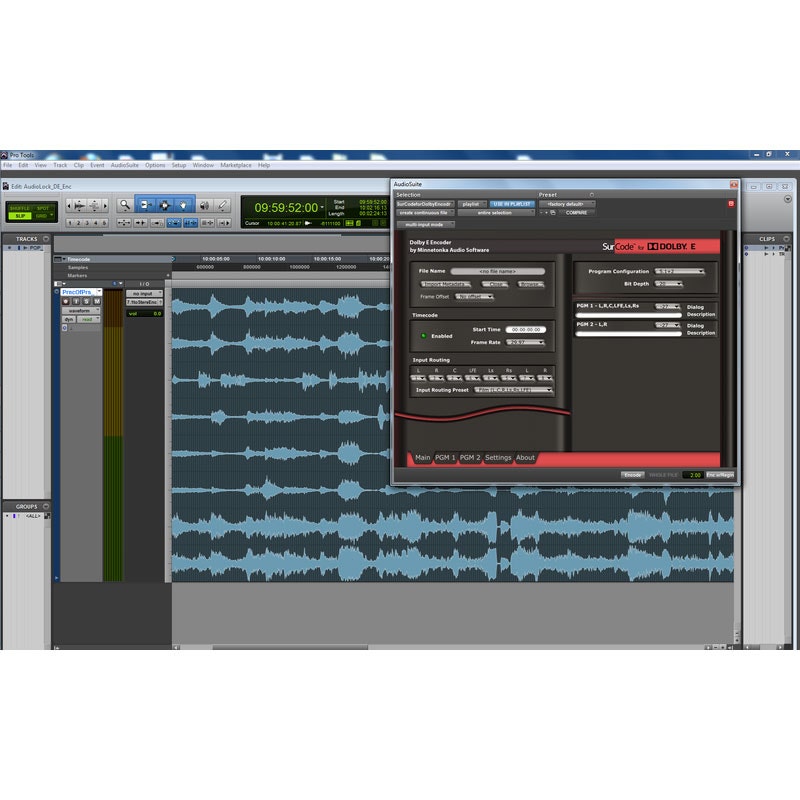
Task: Open the Setup menu
Action: (x=179, y=165)
